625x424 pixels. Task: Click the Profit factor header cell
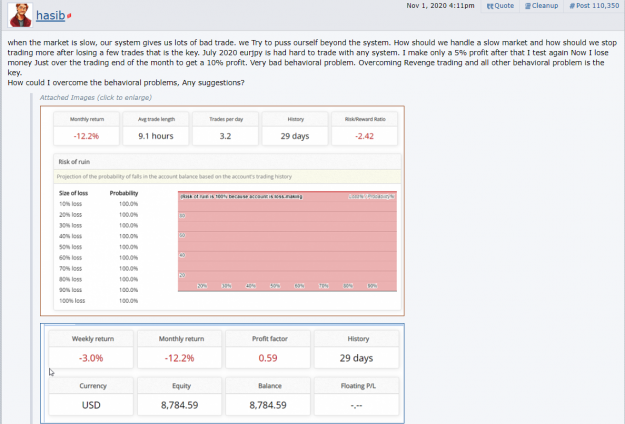click(x=269, y=339)
